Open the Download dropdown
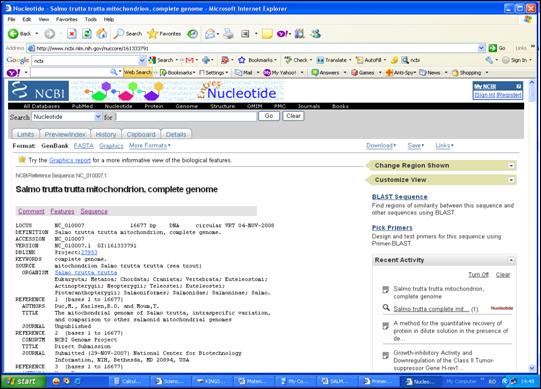The height and width of the screenshot is (389, 541). [x=381, y=146]
